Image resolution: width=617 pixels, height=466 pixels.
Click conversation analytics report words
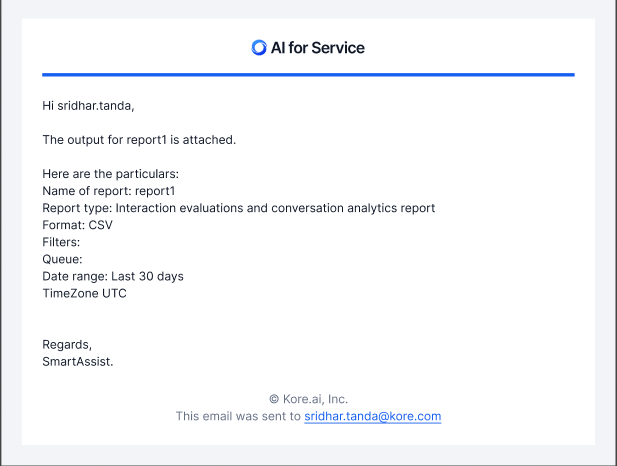point(353,208)
